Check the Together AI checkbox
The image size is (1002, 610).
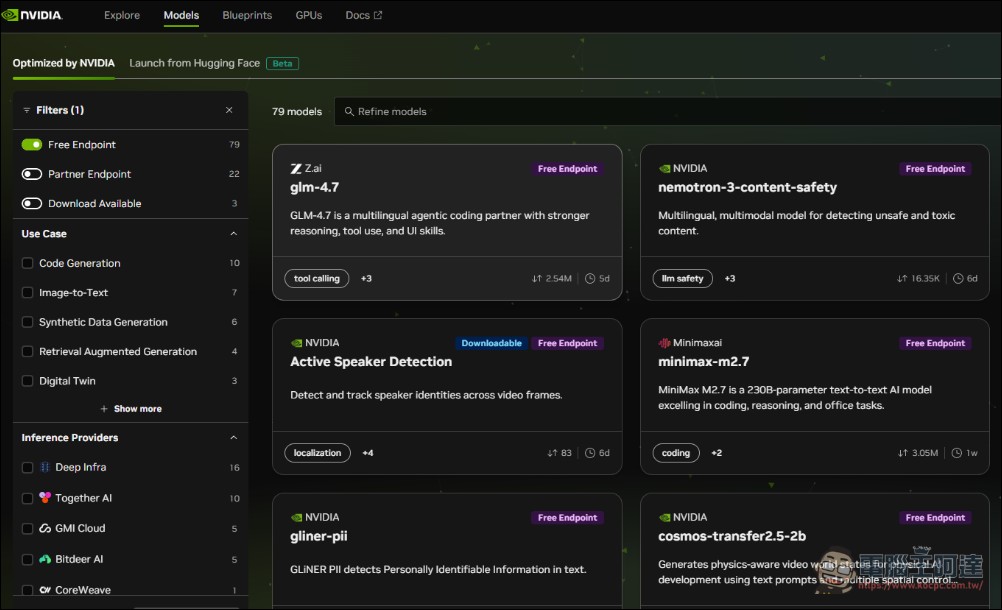(27, 498)
